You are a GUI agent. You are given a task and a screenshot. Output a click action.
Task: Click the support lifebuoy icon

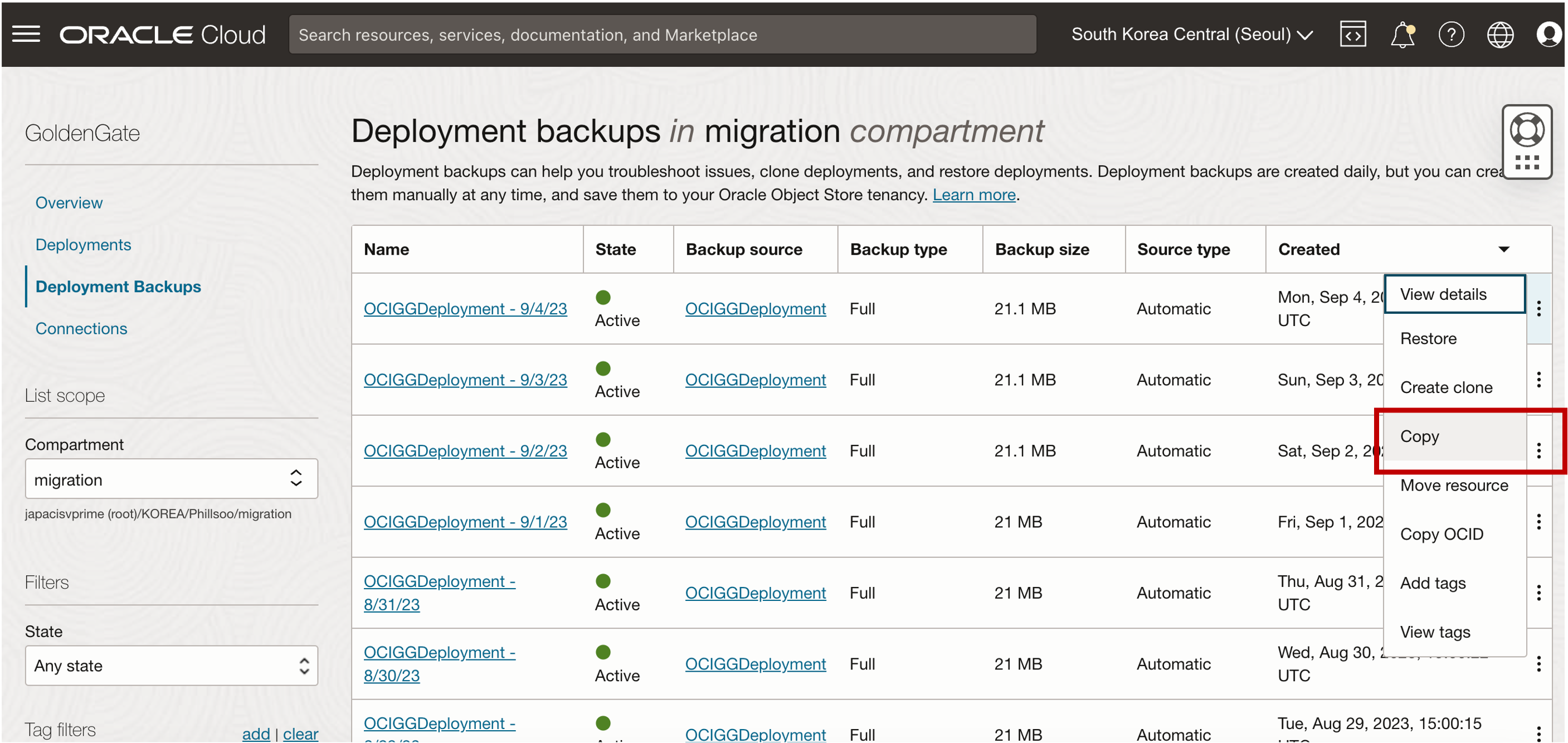(1527, 130)
